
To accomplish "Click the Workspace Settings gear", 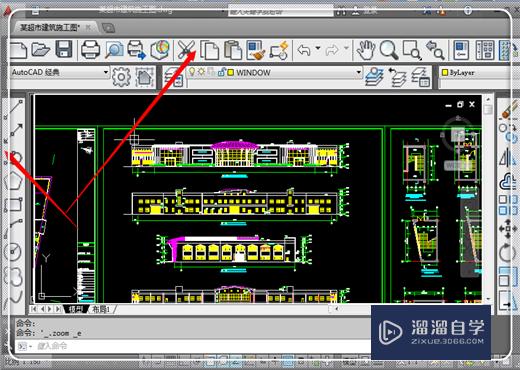I will [121, 77].
